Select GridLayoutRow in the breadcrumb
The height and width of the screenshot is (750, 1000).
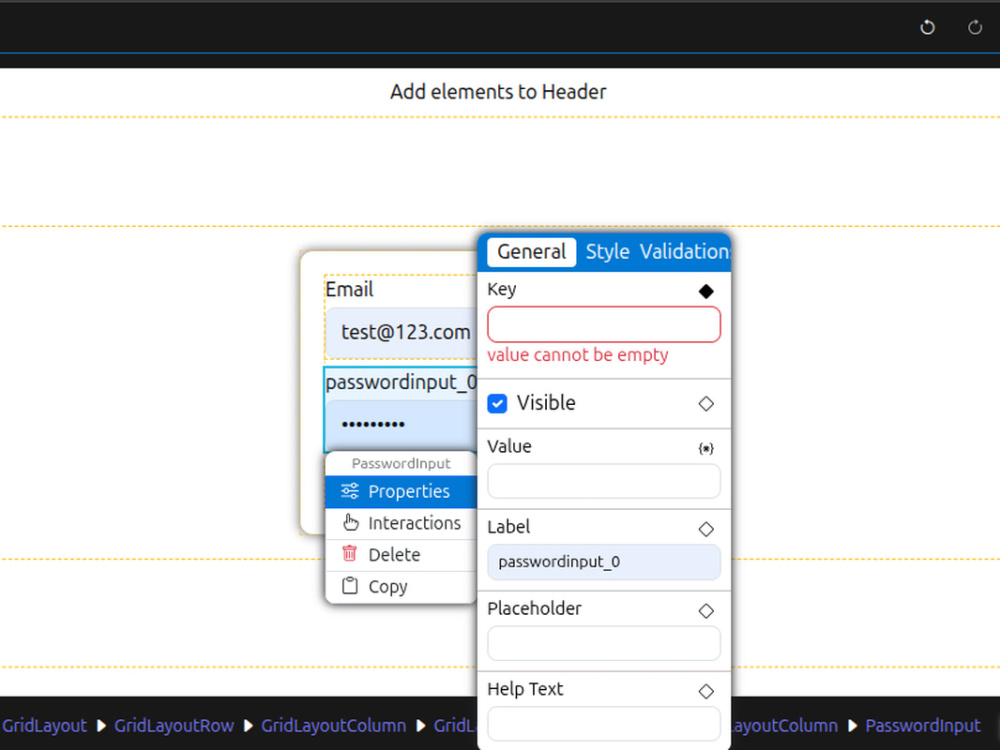173,726
